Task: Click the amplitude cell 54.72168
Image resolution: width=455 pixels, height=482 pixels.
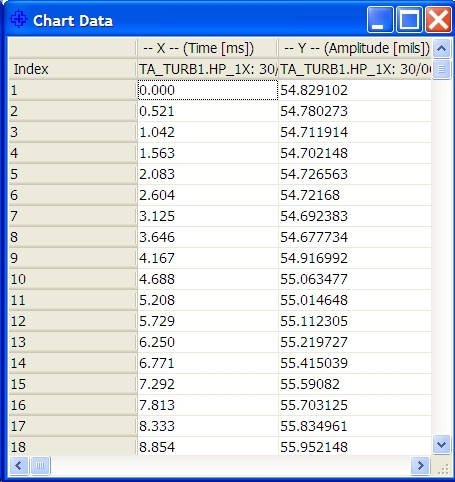Action: 355,195
